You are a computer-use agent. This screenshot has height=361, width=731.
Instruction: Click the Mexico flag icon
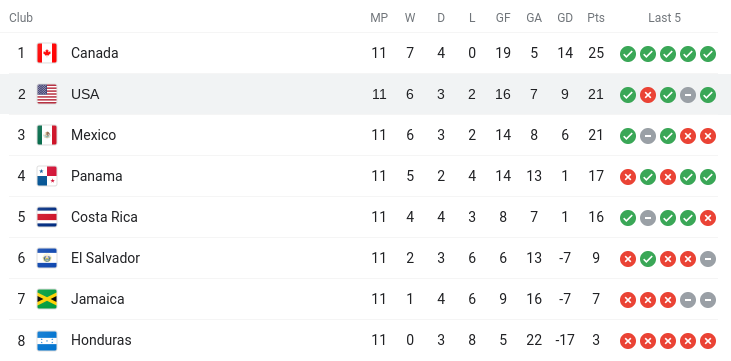(x=47, y=135)
